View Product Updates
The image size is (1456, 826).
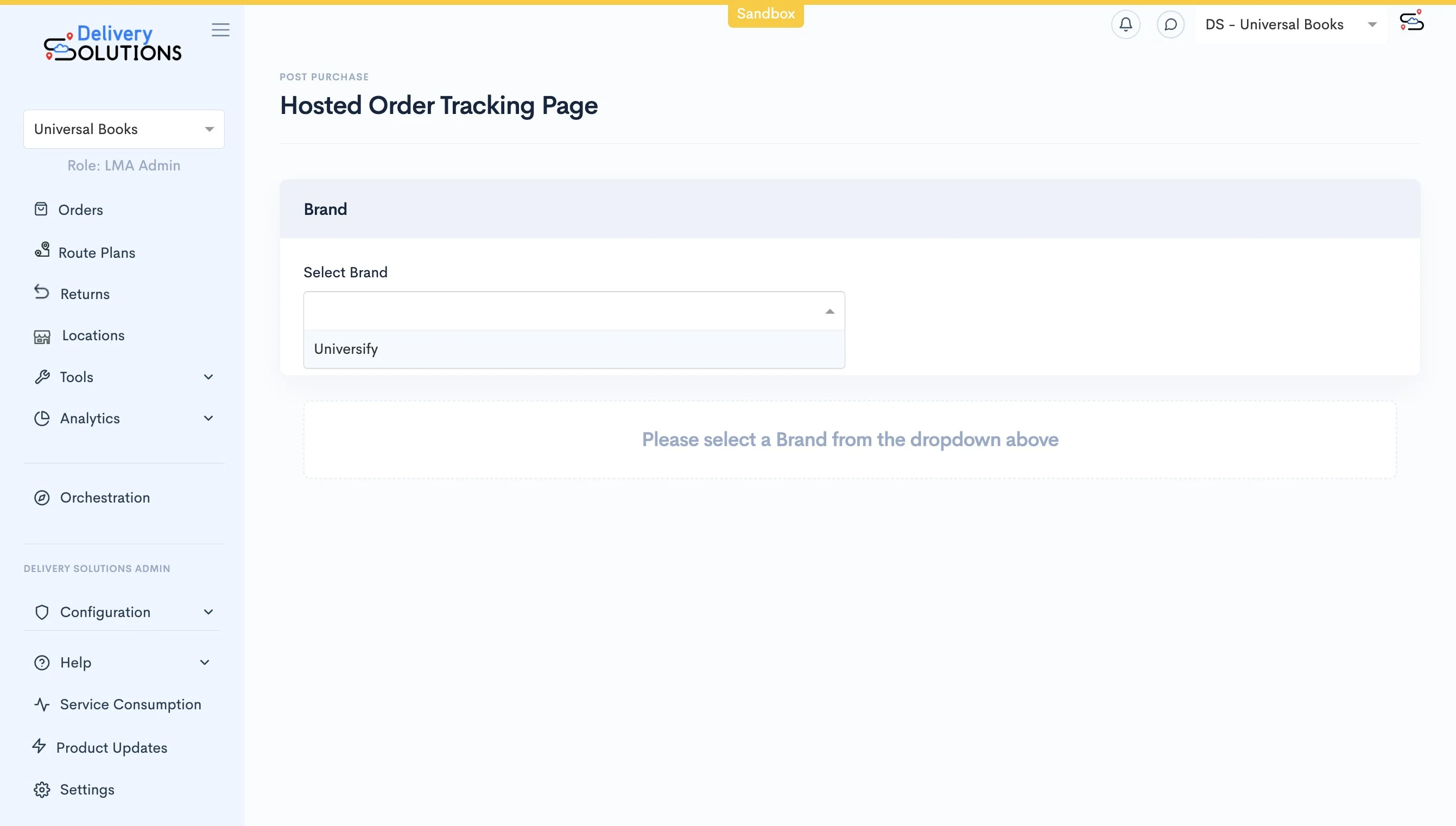coord(112,748)
